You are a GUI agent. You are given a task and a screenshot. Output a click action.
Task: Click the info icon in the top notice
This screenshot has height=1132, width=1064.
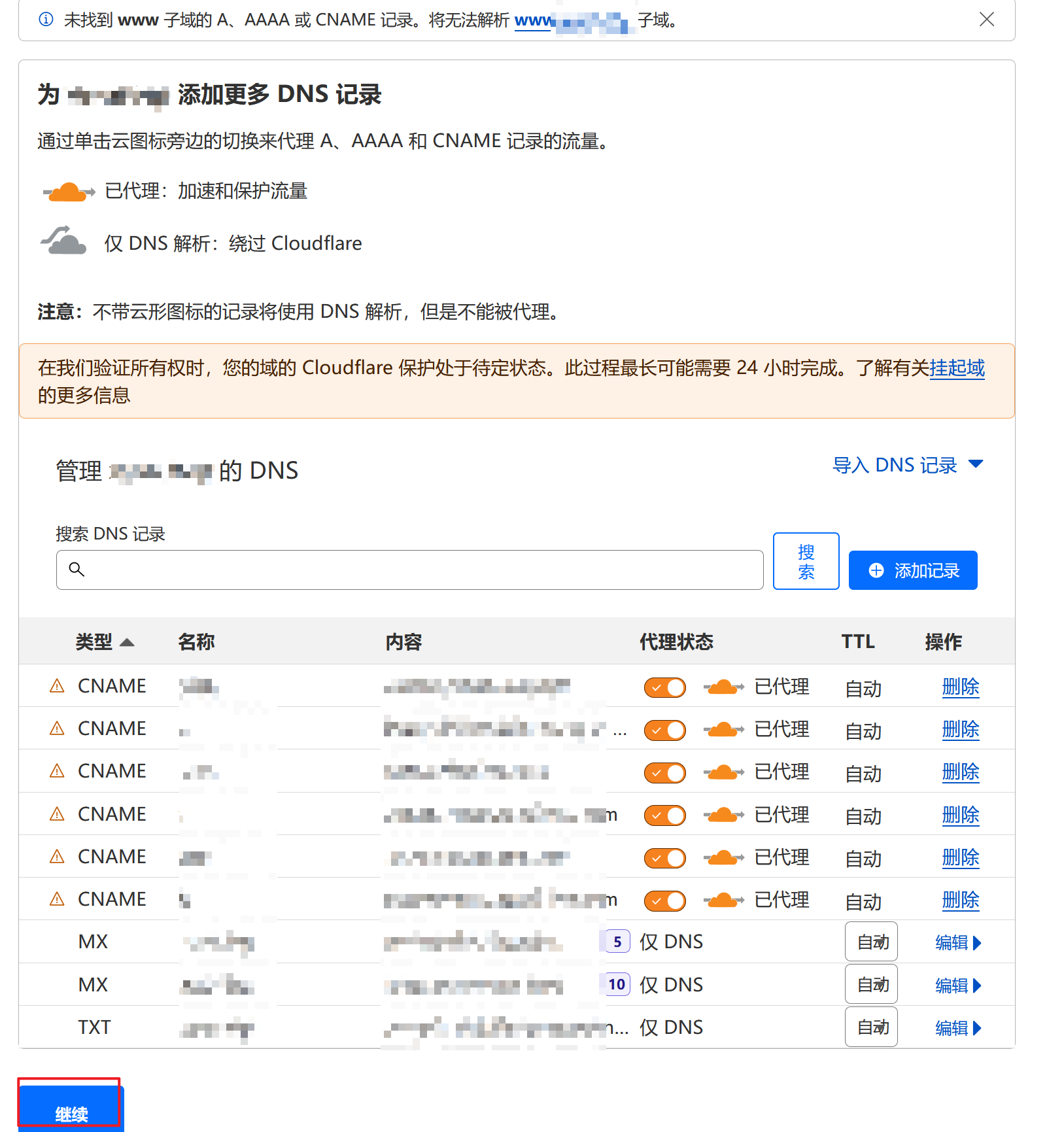(46, 20)
